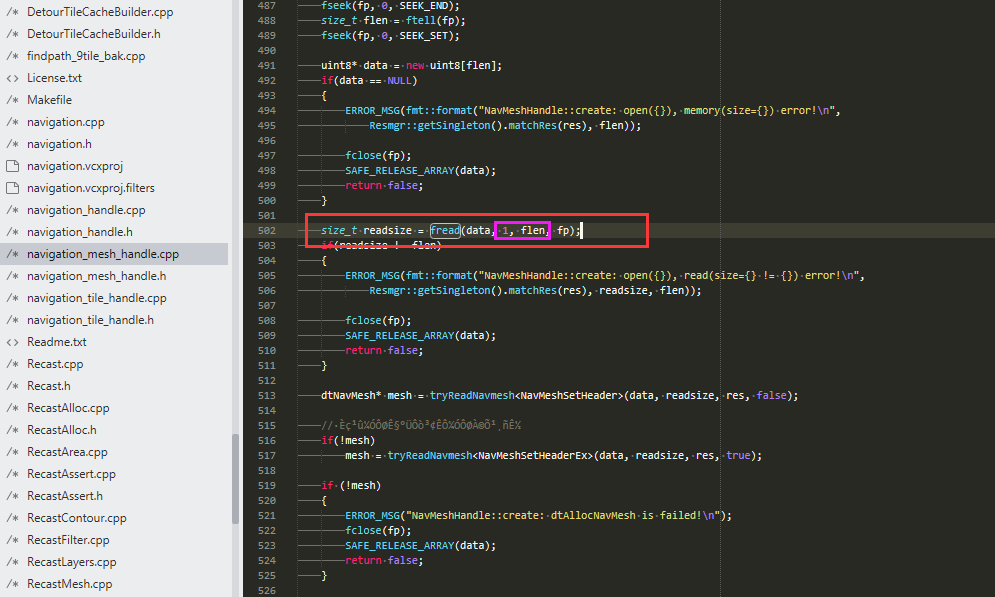Click the source icon beside Makefile
This screenshot has height=597, width=995.
click(x=12, y=100)
